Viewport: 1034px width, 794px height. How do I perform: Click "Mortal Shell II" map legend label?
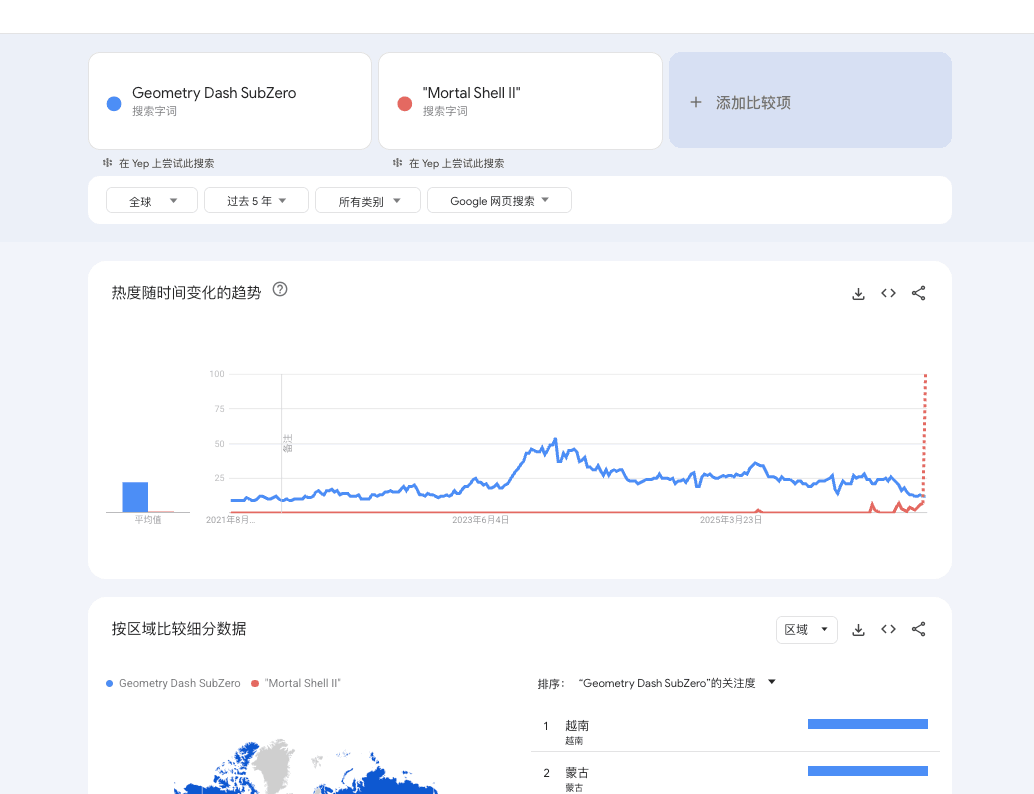303,683
